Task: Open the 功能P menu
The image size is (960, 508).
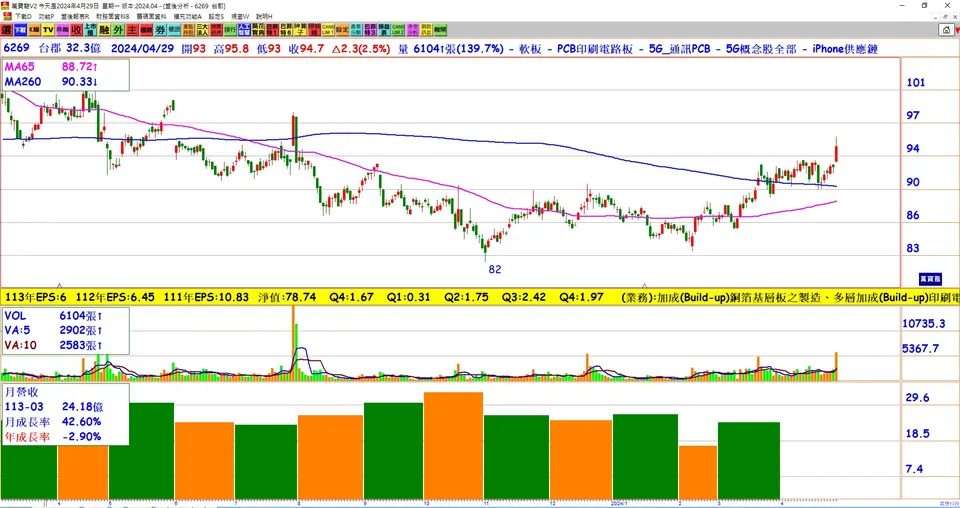Action: tap(46, 17)
